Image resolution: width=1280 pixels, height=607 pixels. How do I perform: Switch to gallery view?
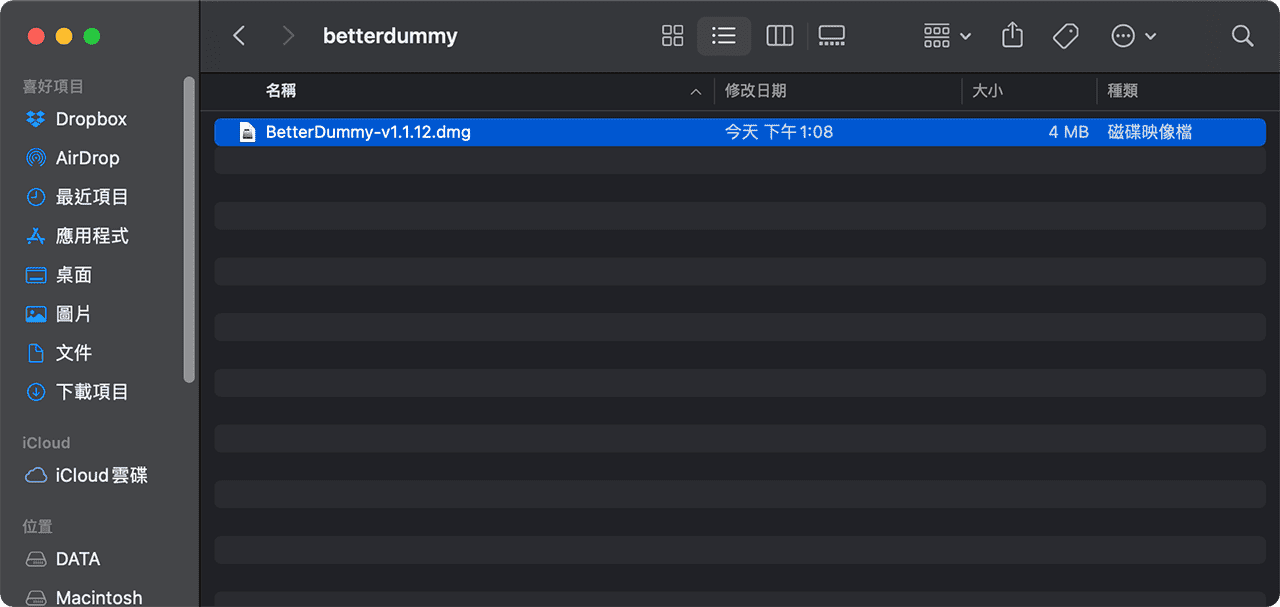(831, 35)
